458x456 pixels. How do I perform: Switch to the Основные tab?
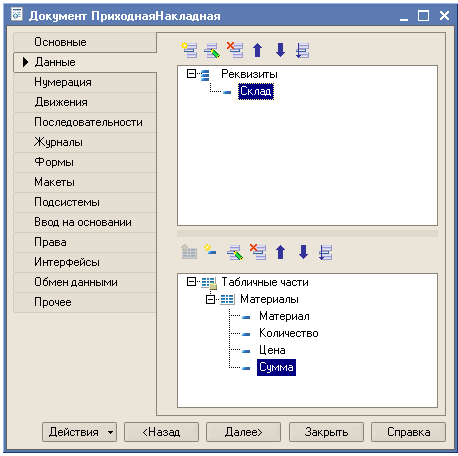(x=85, y=42)
